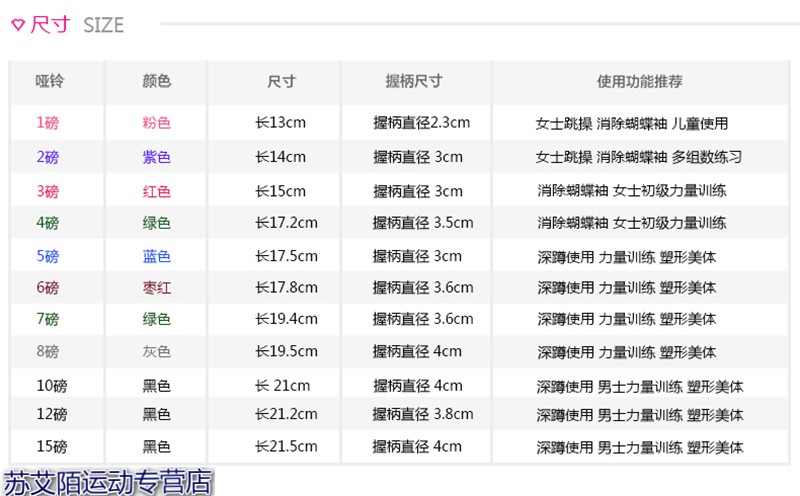
Task: Select the 使用功能推荐 column header
Action: tap(639, 82)
